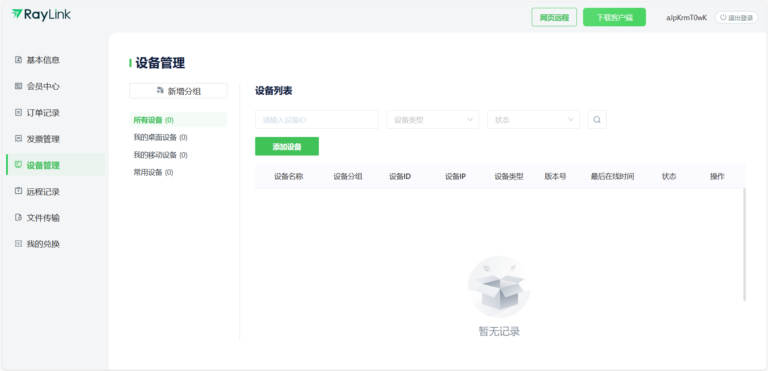Click the 设备类型 column header
Screen dimensions: 768x371
(509, 176)
